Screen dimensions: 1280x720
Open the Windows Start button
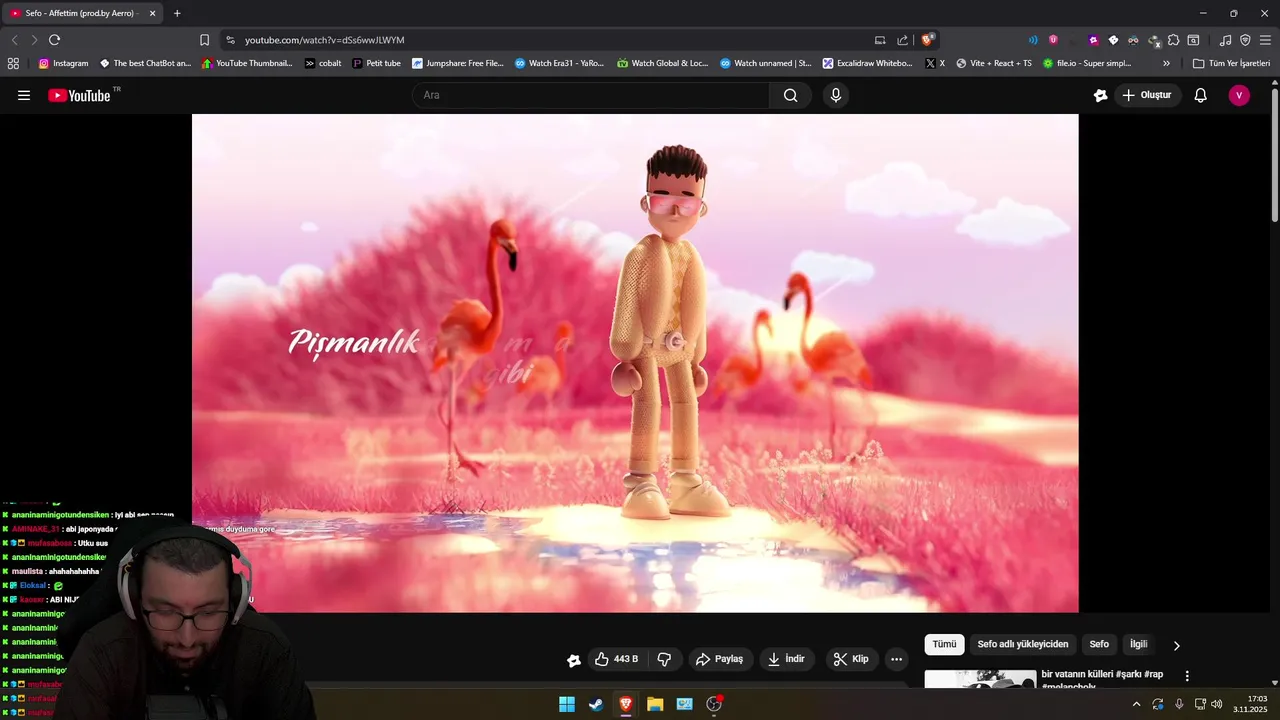point(567,704)
